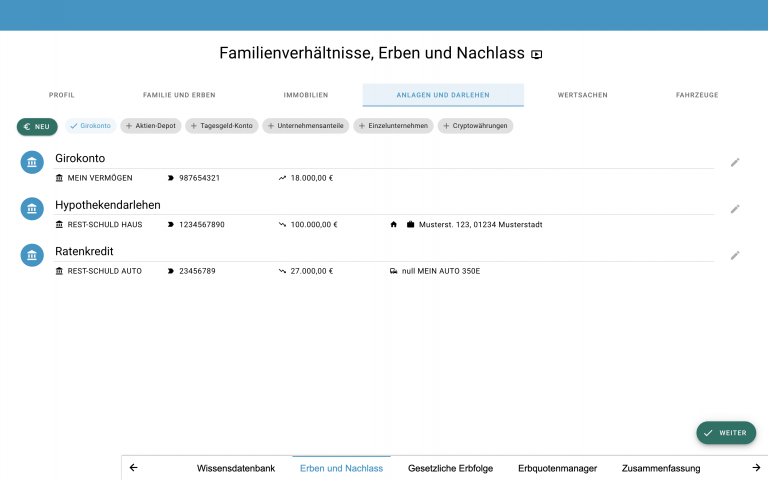768x480 pixels.
Task: Switch to the WERTSACHEN tab
Action: pyautogui.click(x=583, y=95)
